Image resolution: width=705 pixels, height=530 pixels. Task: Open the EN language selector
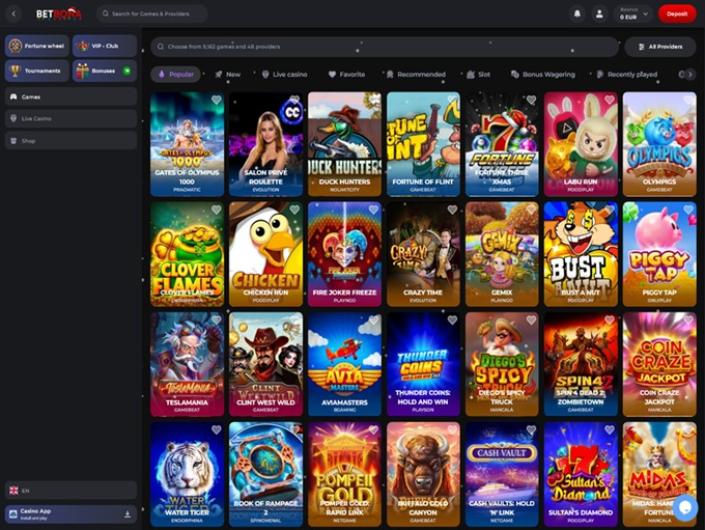coord(70,490)
